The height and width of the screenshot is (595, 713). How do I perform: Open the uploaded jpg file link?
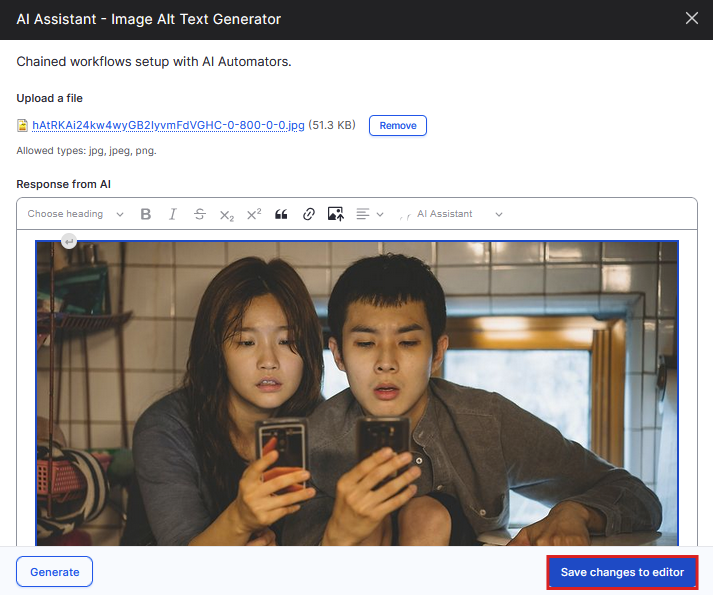(x=168, y=125)
